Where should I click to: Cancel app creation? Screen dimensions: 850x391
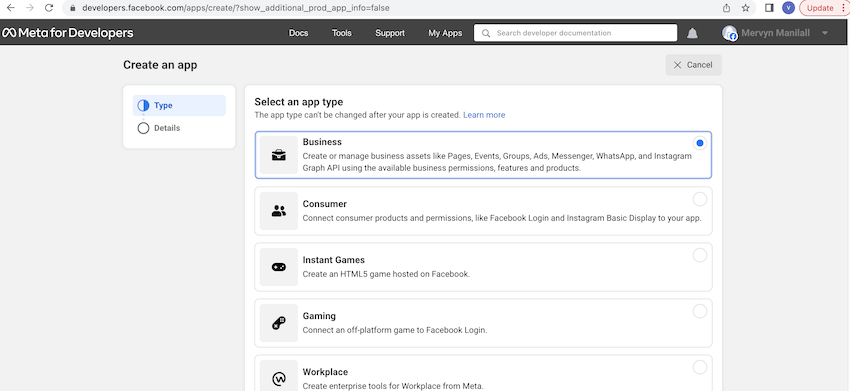coord(693,65)
